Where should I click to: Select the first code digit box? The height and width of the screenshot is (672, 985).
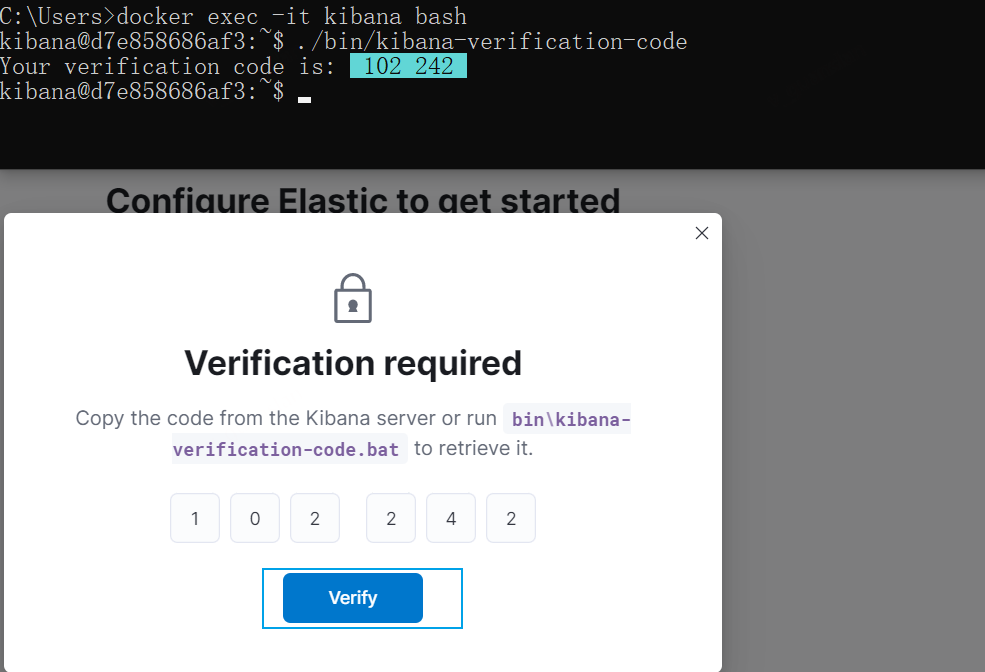[195, 518]
